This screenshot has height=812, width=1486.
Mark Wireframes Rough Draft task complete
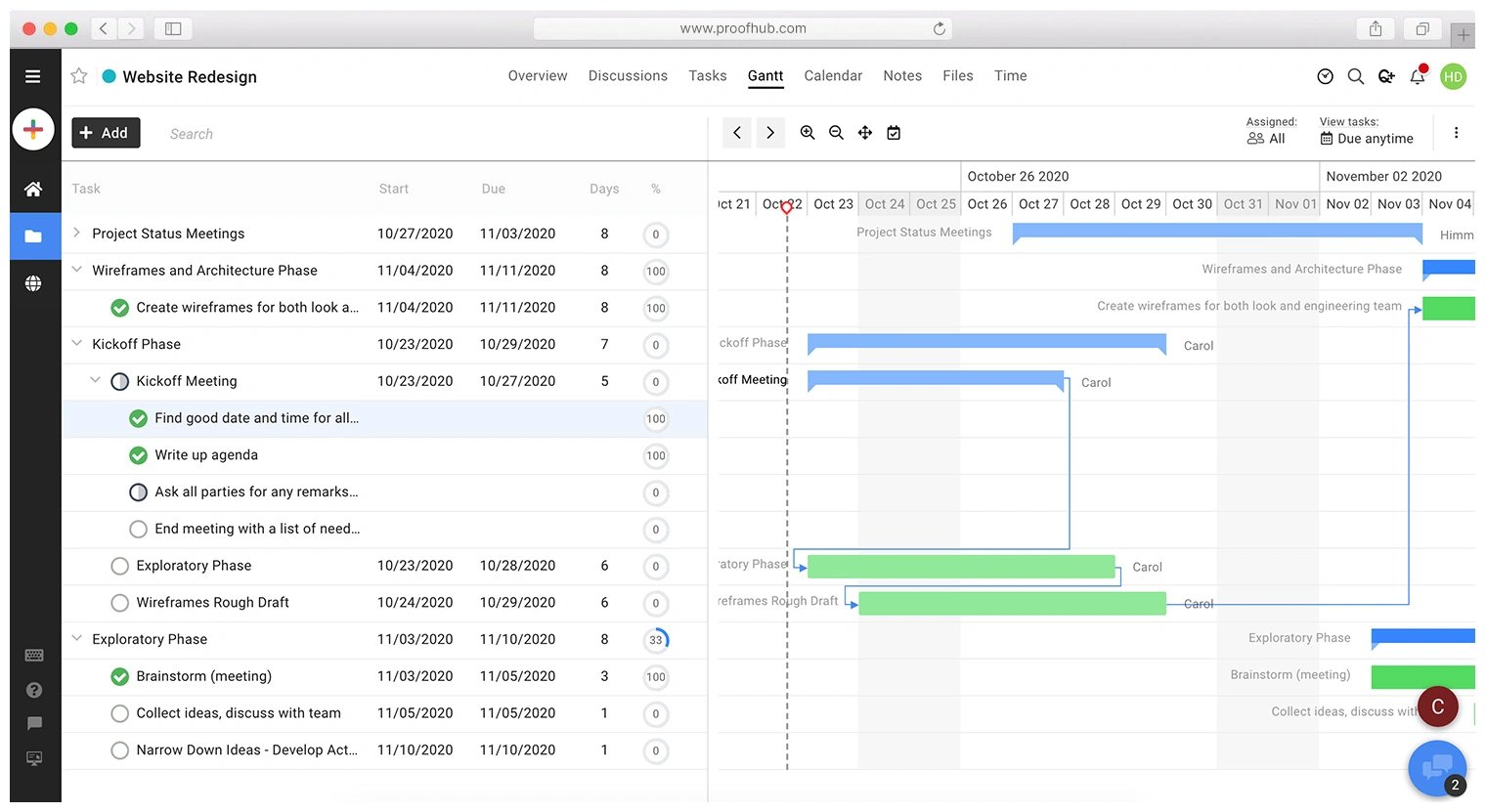(119, 603)
